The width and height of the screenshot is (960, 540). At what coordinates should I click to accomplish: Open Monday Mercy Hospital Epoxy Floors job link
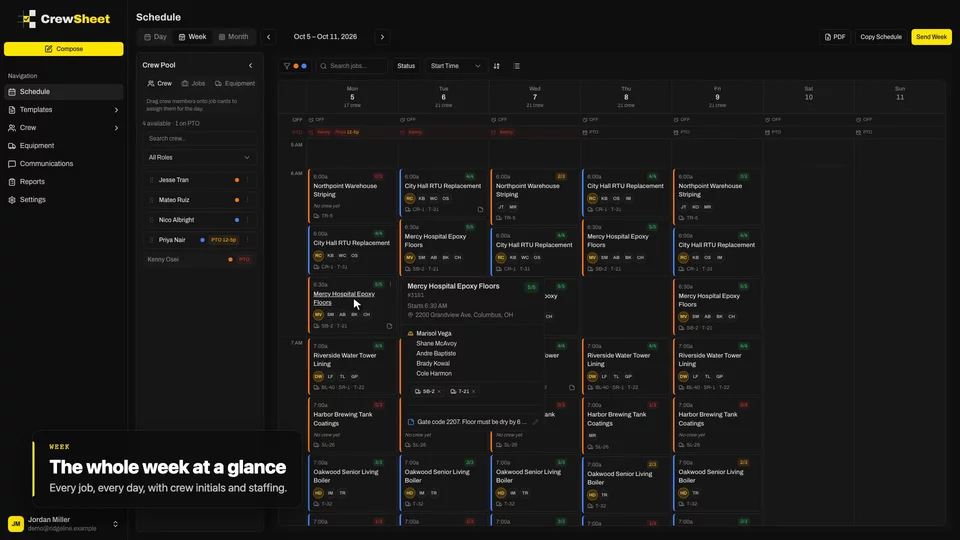pos(343,298)
